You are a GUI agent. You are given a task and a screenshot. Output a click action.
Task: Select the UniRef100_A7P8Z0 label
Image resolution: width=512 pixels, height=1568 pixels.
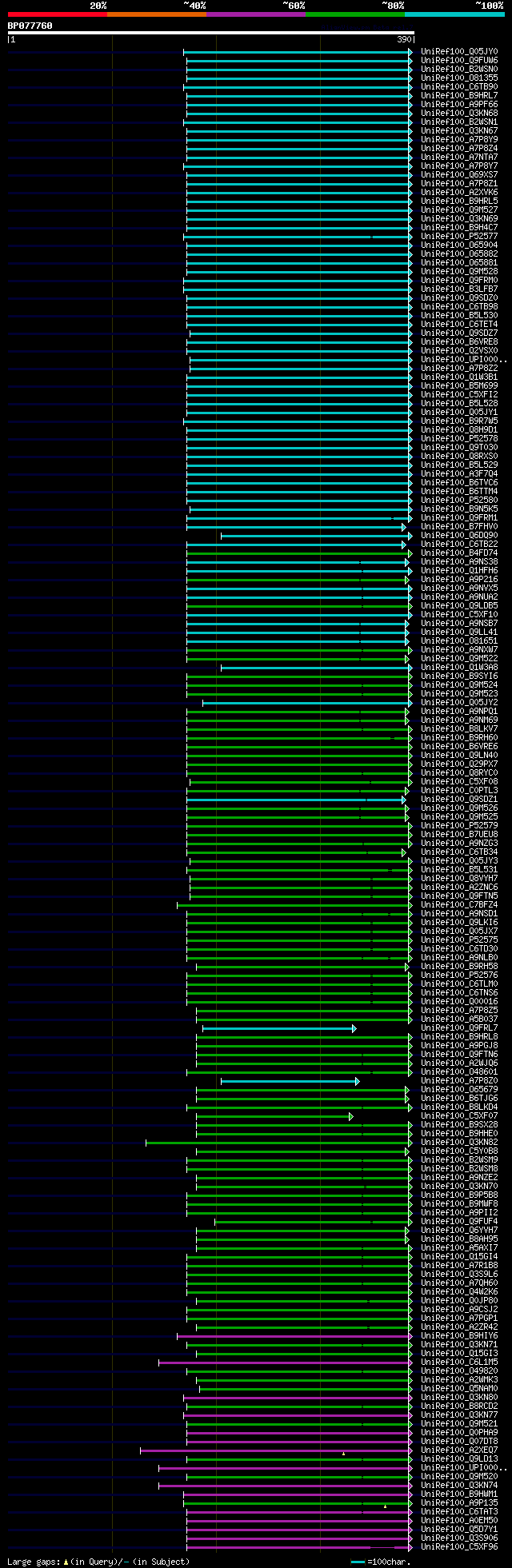(459, 1081)
